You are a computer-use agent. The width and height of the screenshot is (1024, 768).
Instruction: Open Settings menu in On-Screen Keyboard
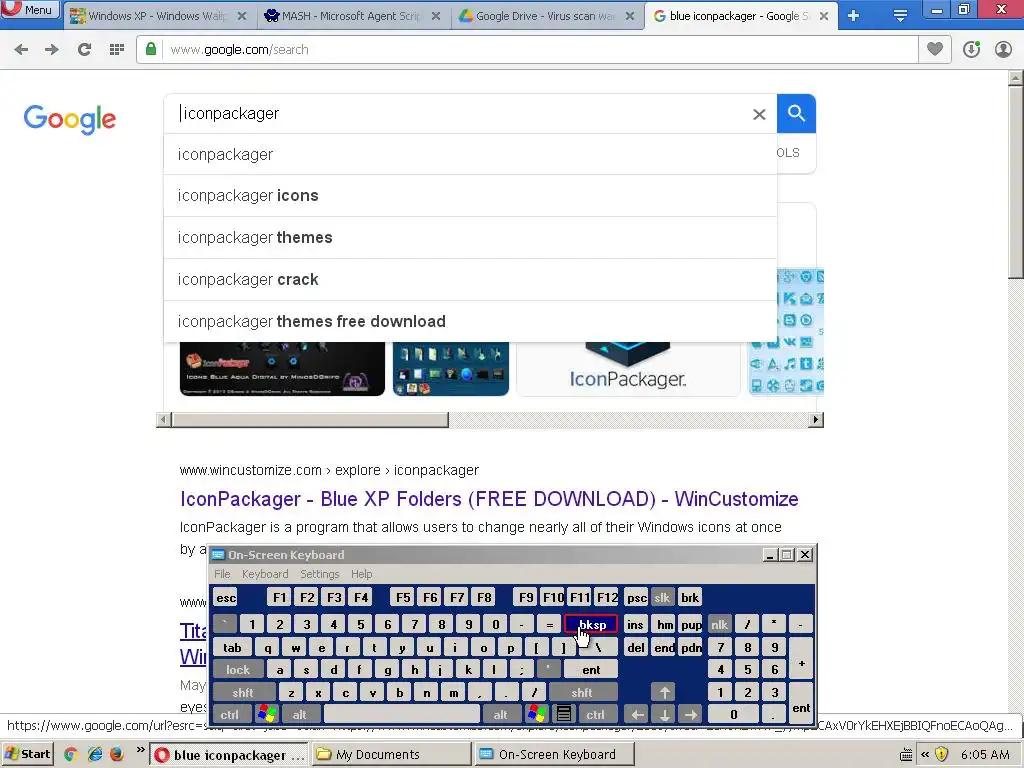pos(319,574)
